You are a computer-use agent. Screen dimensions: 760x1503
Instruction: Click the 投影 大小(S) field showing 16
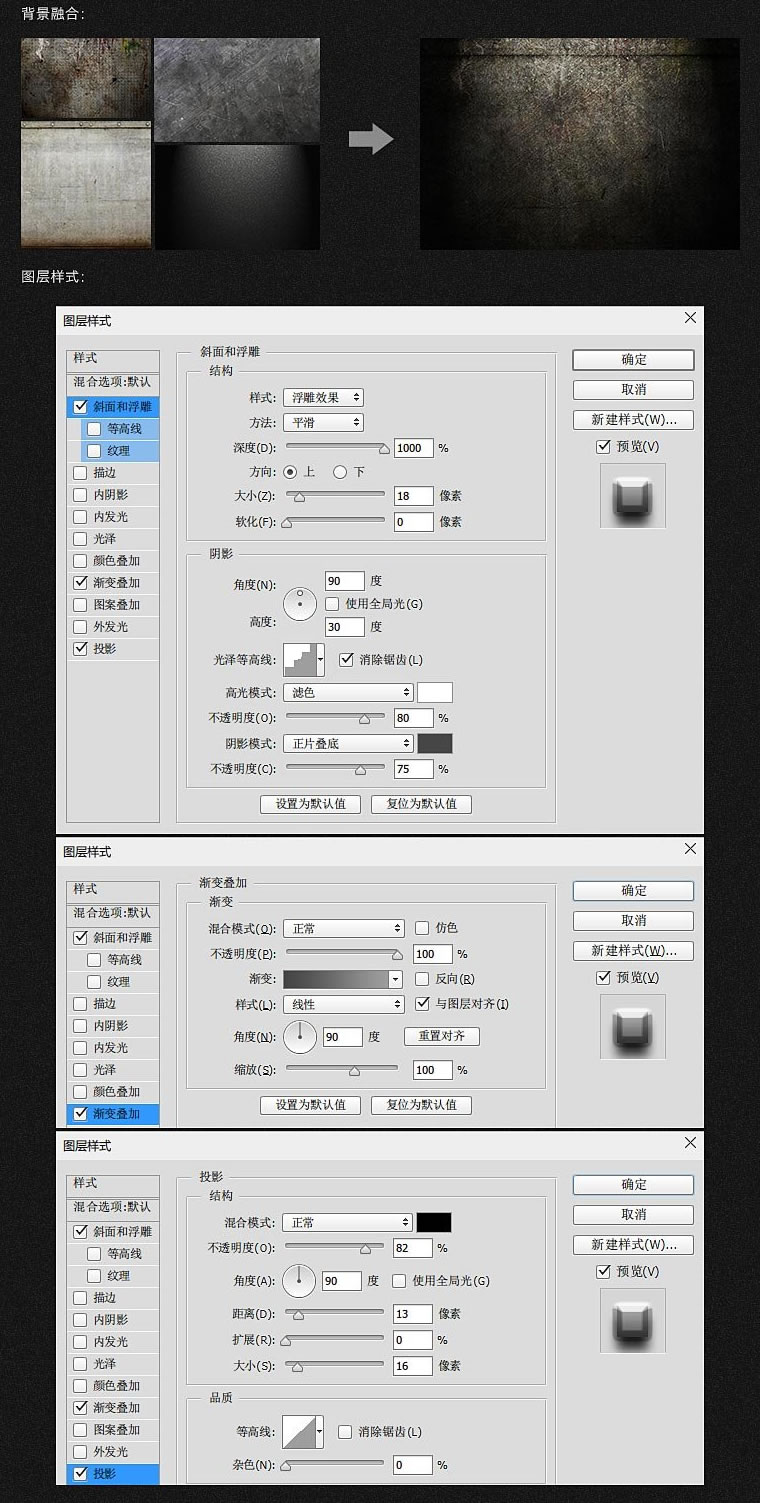coord(413,1366)
